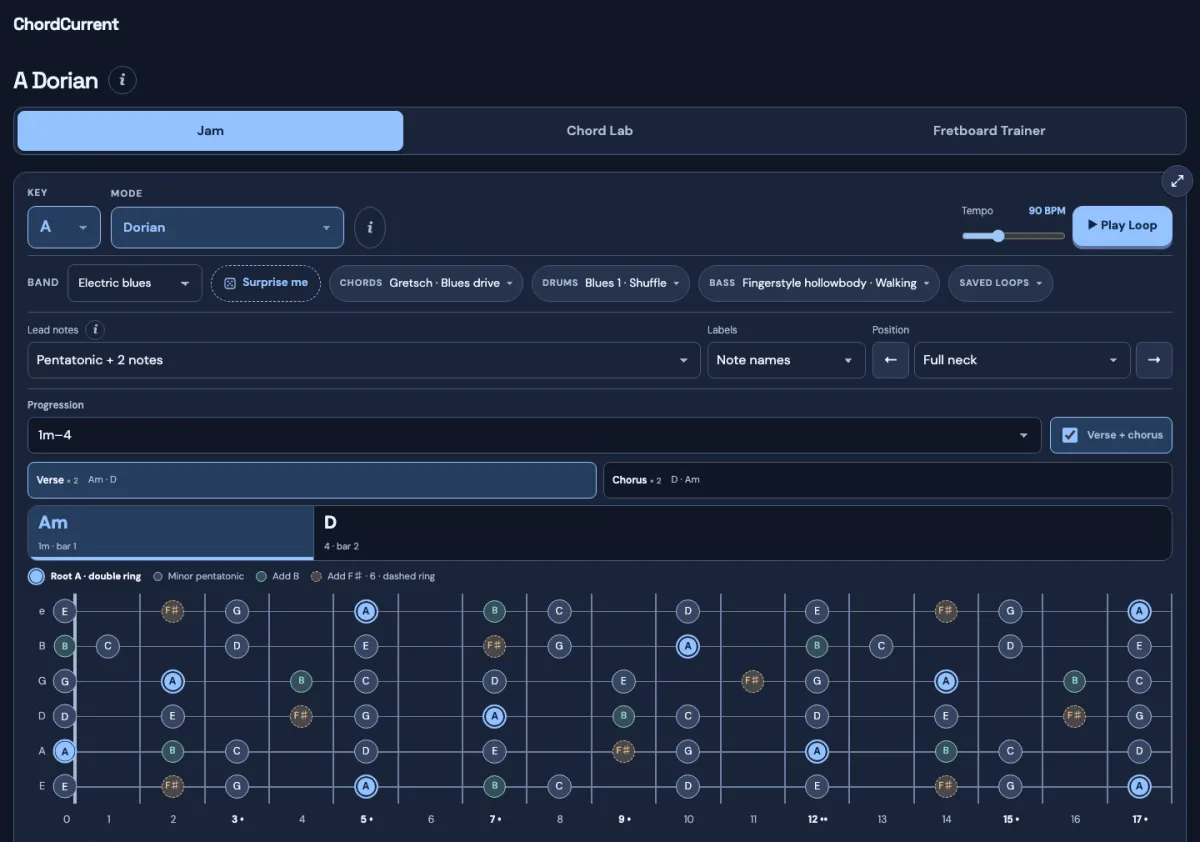
Task: Click the 90 BPM tempo value
Action: point(1047,211)
